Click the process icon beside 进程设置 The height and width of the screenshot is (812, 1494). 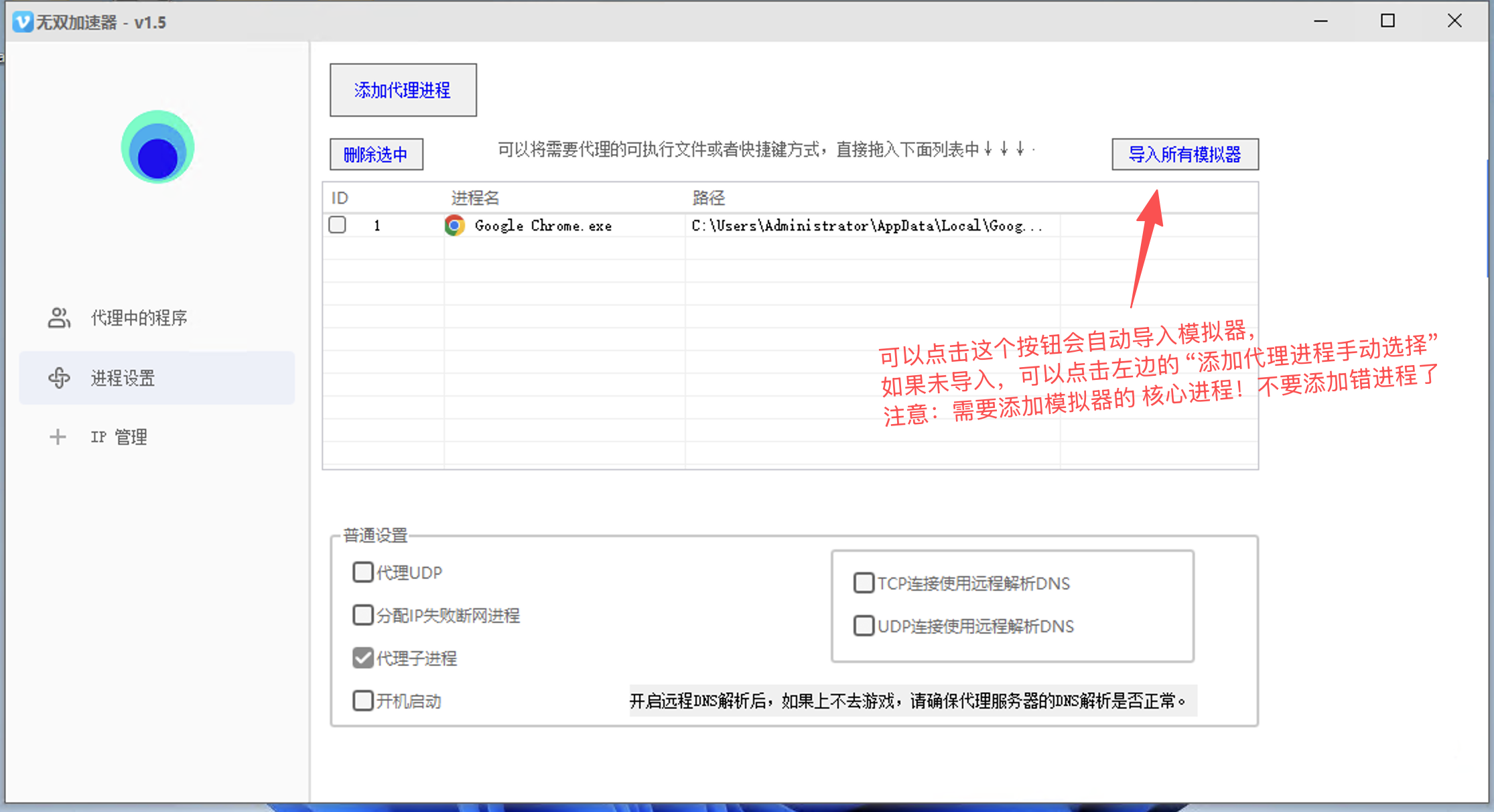point(59,378)
